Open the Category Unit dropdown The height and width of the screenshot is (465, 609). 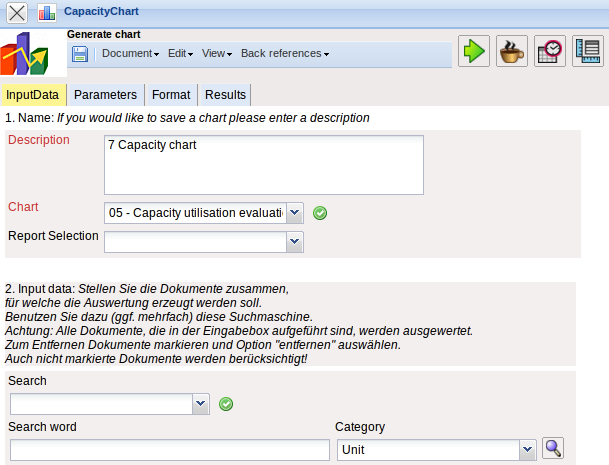527,450
